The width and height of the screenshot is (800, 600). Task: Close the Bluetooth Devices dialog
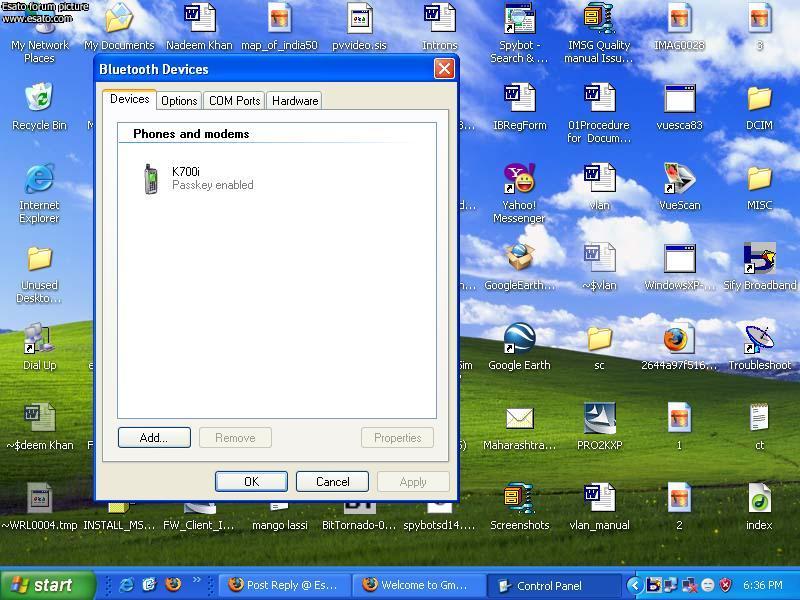tap(444, 68)
